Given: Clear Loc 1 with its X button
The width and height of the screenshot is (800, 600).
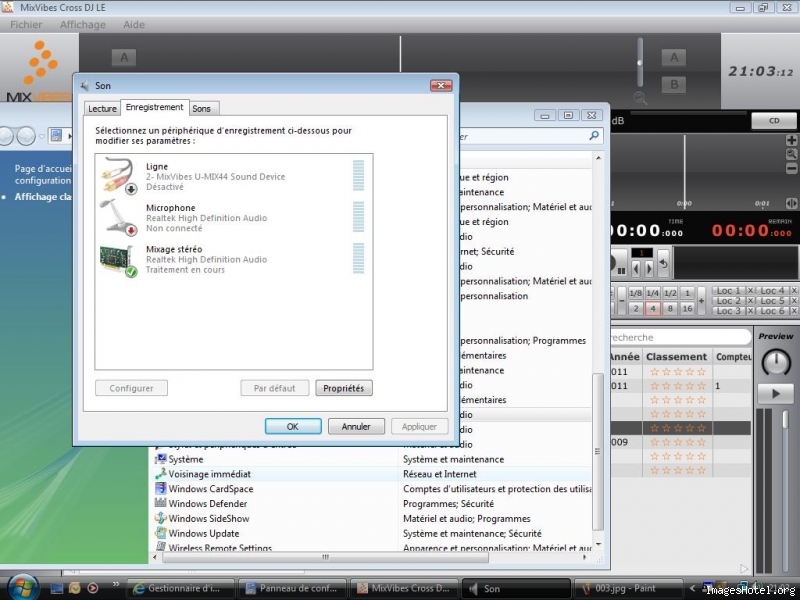Looking at the screenshot, I should click(x=750, y=291).
